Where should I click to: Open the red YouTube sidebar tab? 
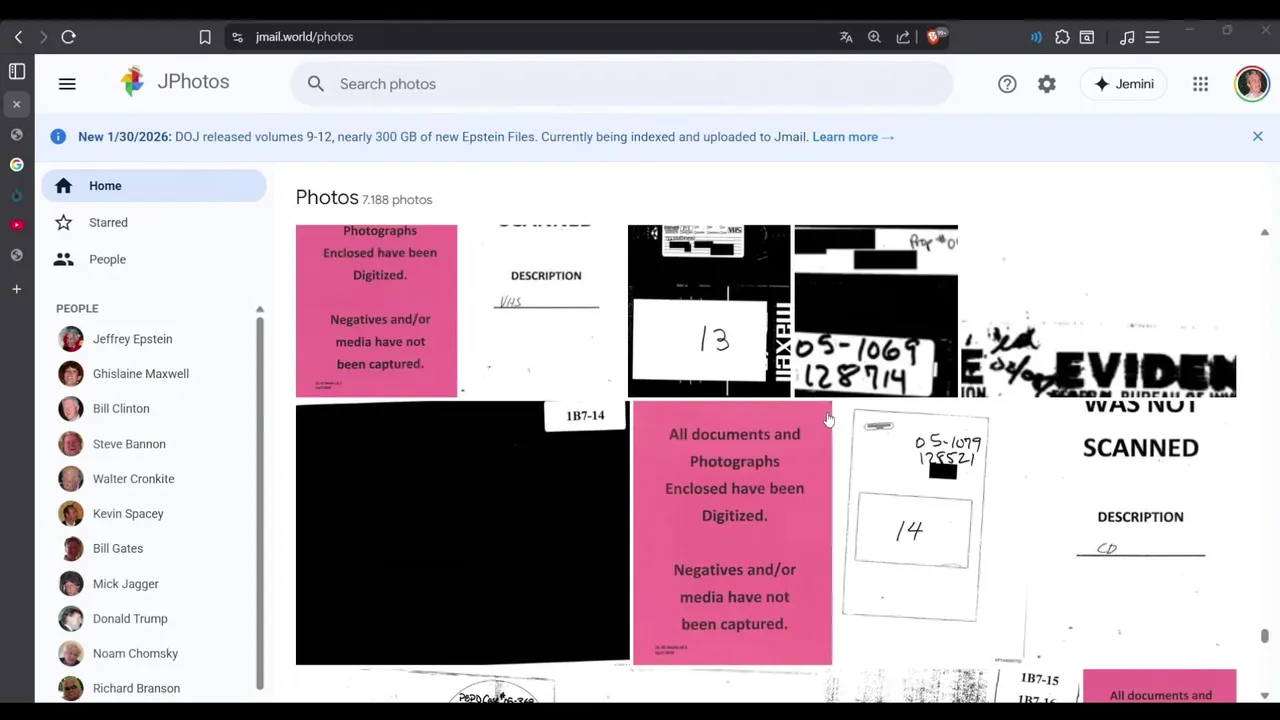17,224
